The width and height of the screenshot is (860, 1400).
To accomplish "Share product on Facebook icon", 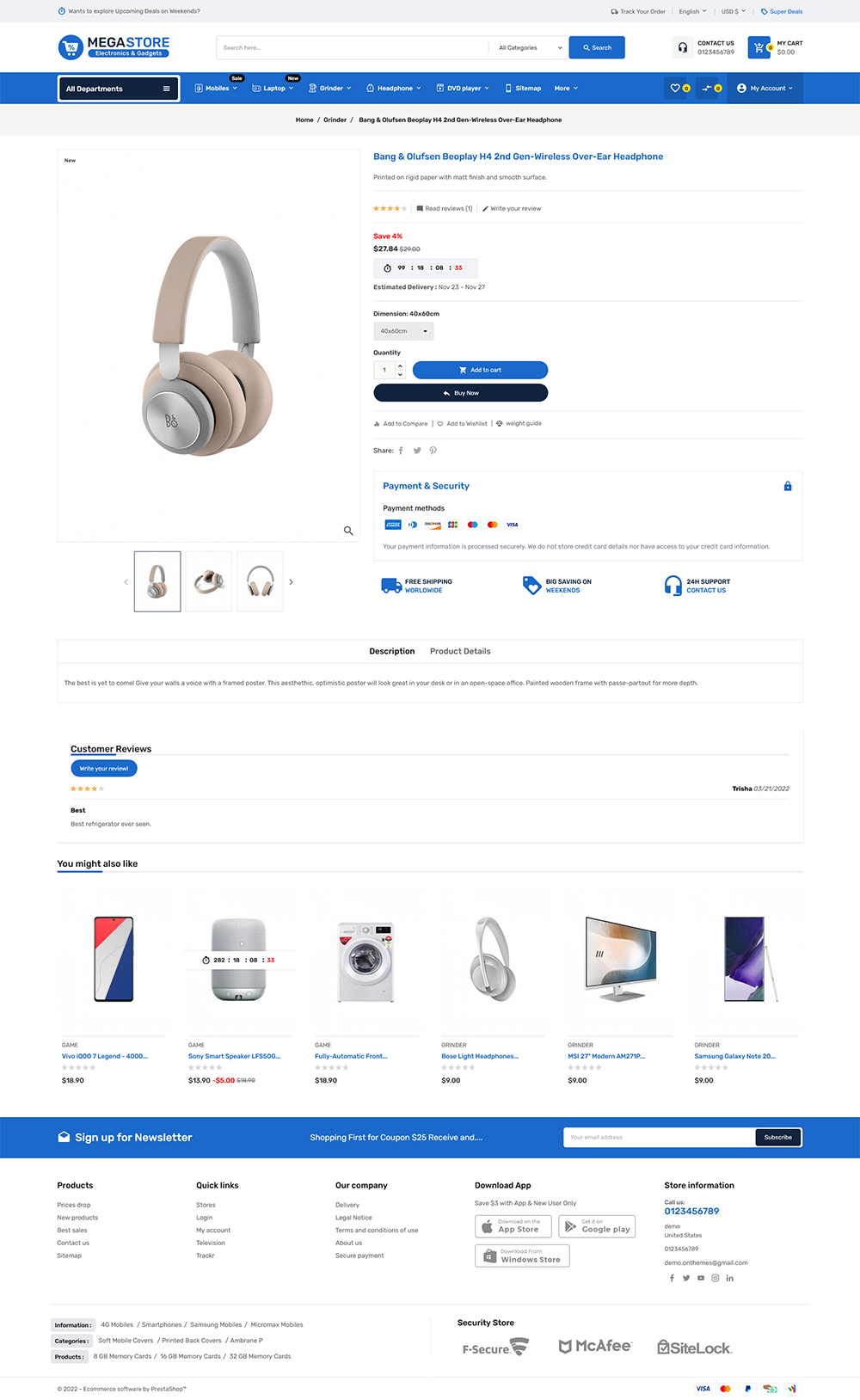I will click(x=401, y=451).
